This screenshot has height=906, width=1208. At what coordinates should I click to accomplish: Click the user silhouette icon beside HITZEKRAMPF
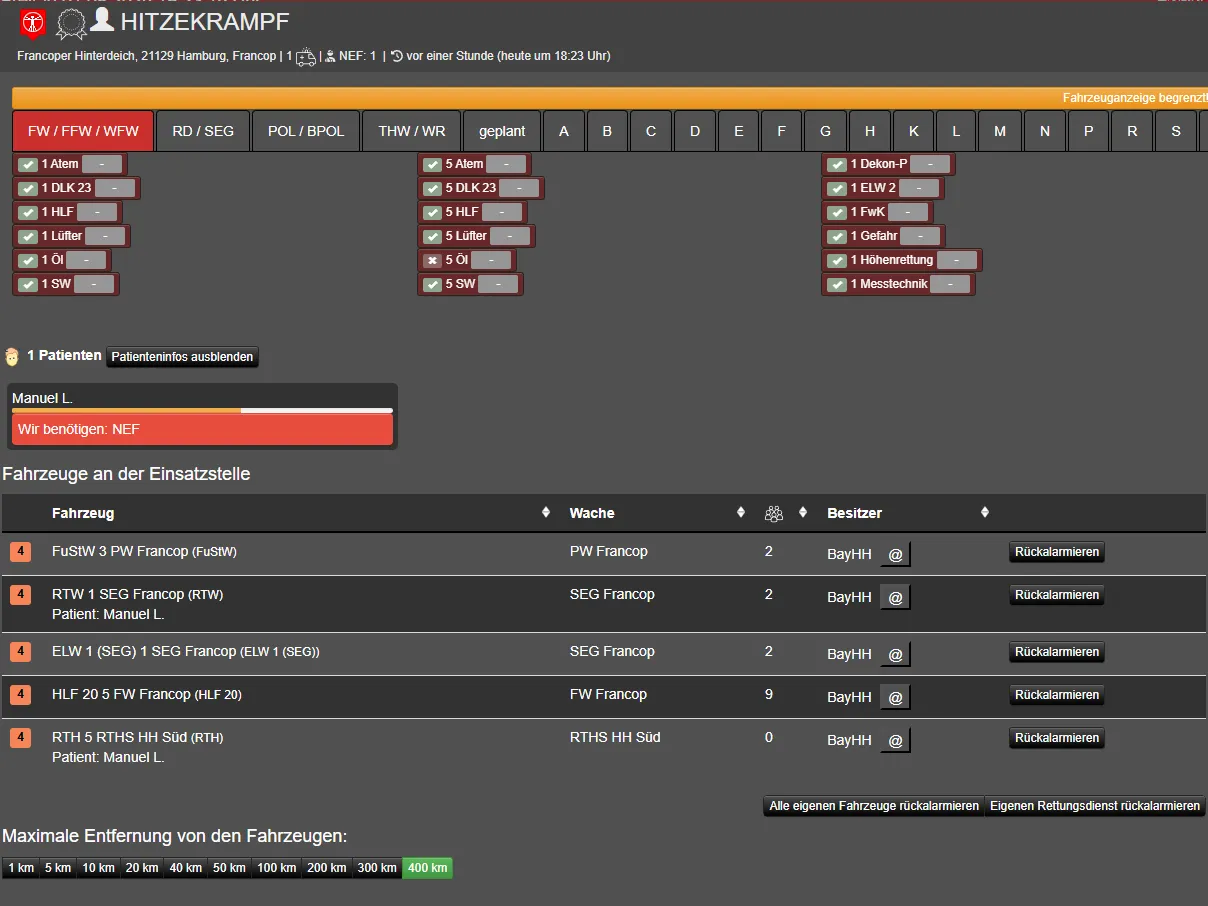tap(102, 21)
